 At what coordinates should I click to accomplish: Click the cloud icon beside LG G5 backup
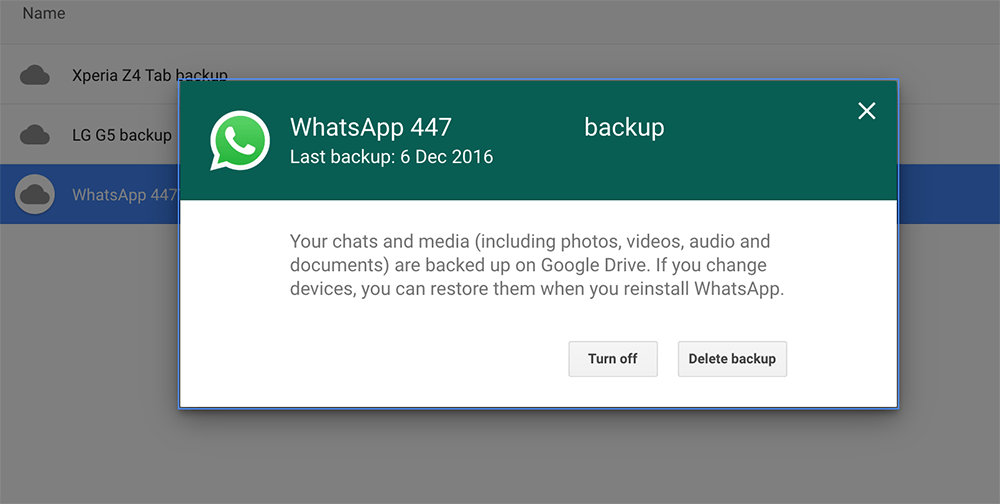click(35, 135)
